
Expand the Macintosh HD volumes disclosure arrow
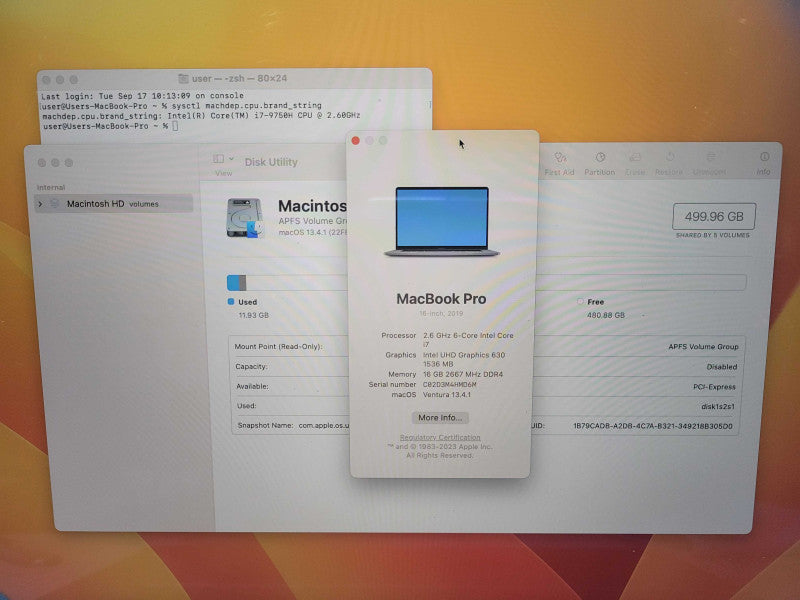pos(40,204)
